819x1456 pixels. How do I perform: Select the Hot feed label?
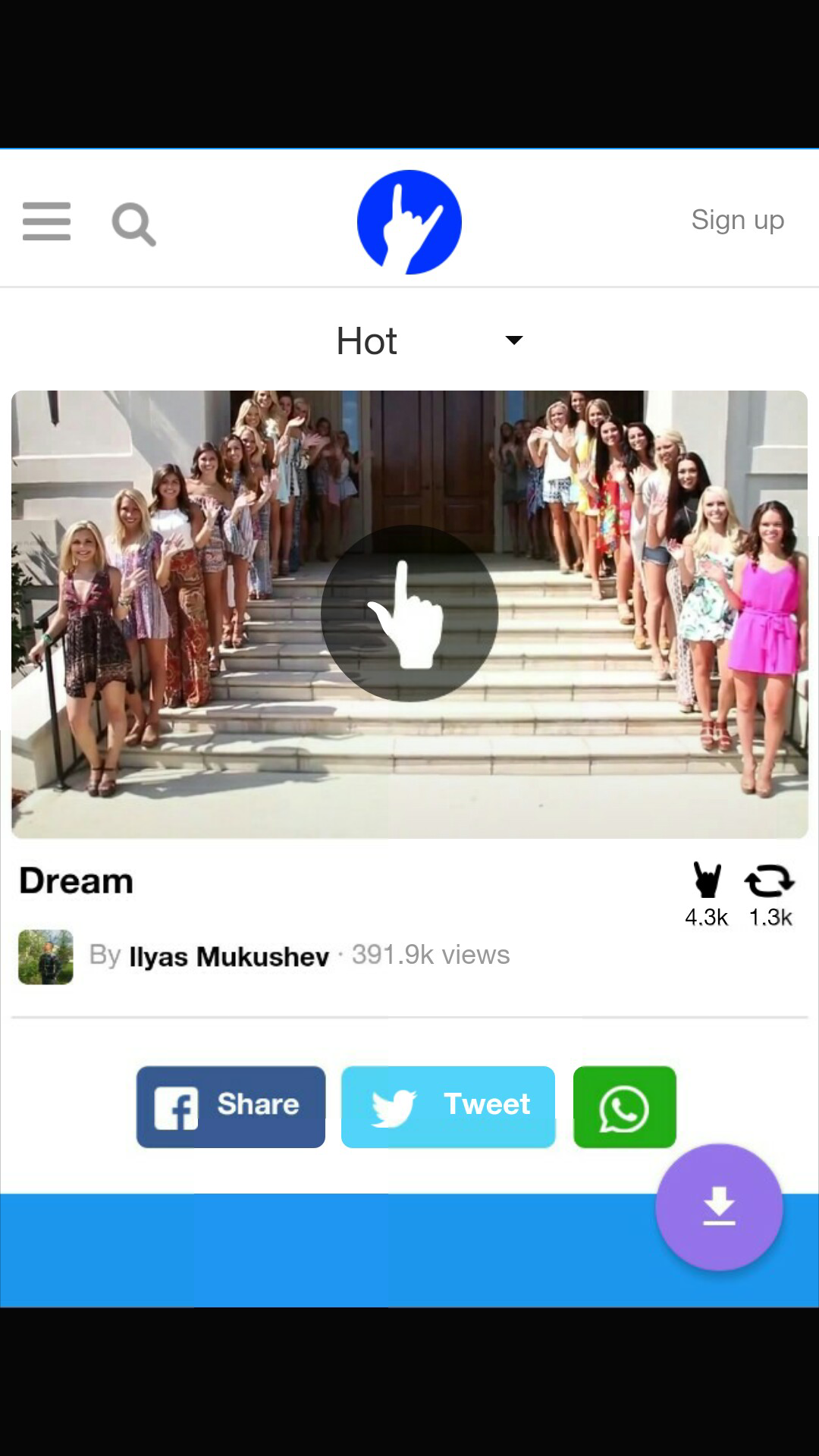[x=366, y=341]
